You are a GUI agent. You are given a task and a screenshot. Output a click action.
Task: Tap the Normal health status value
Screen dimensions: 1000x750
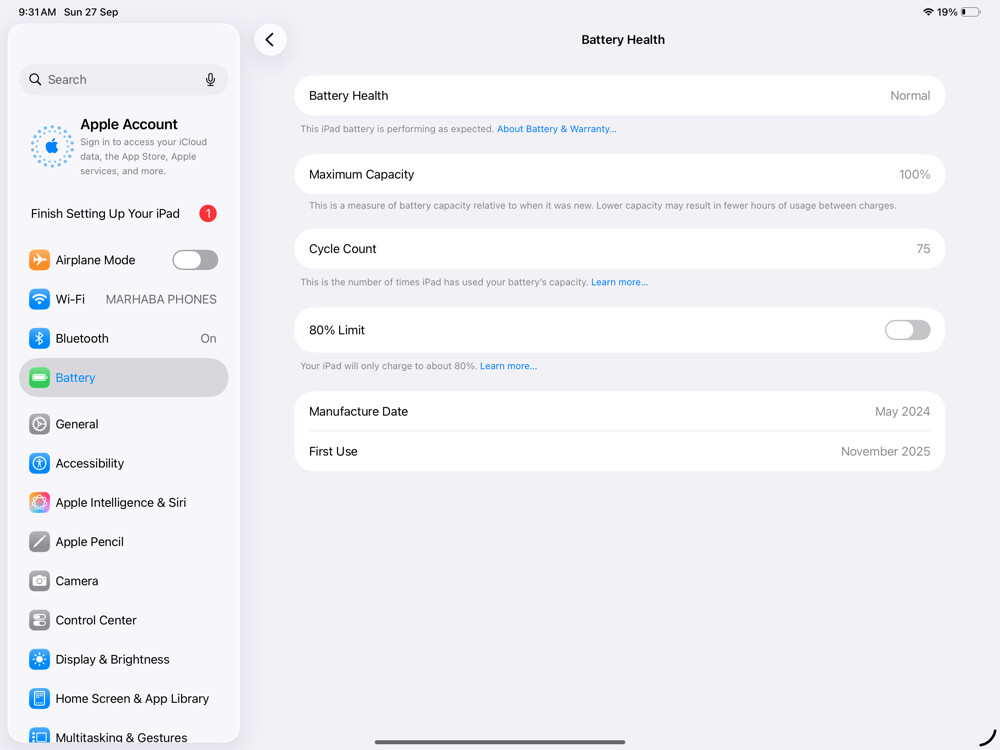coord(910,96)
